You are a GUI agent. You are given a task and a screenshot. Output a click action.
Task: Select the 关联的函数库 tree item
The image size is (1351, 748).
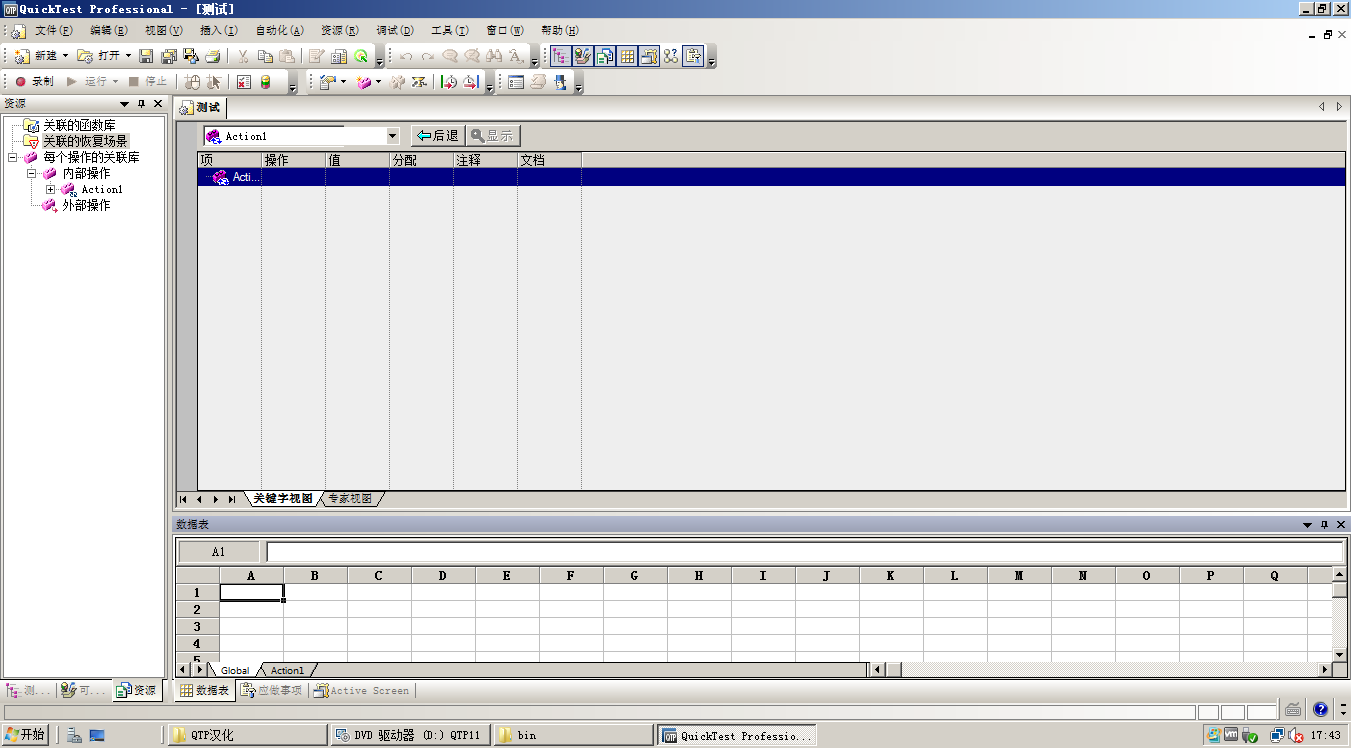pyautogui.click(x=79, y=125)
